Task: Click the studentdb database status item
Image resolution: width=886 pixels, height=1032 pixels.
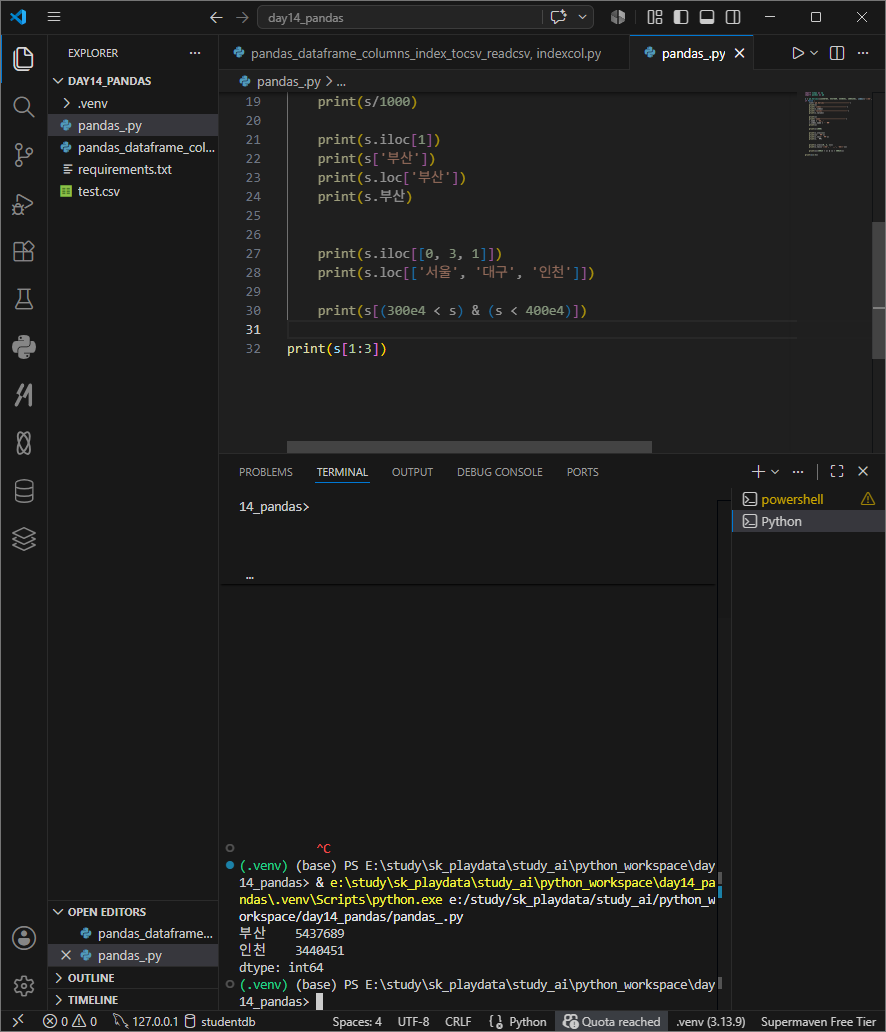Action: click(x=219, y=1021)
